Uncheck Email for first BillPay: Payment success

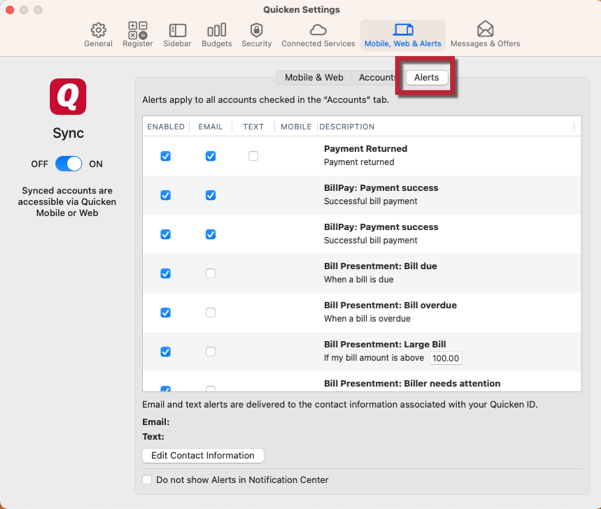210,195
